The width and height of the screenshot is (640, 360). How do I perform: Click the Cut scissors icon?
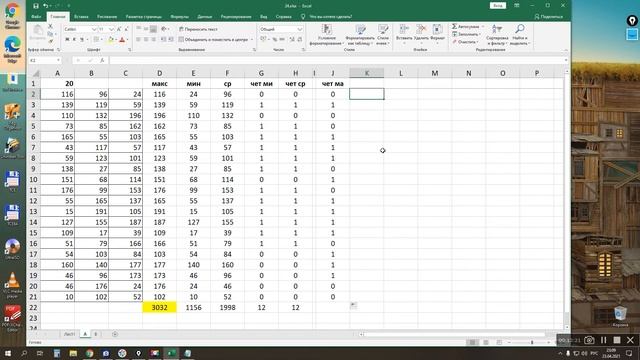(x=50, y=27)
